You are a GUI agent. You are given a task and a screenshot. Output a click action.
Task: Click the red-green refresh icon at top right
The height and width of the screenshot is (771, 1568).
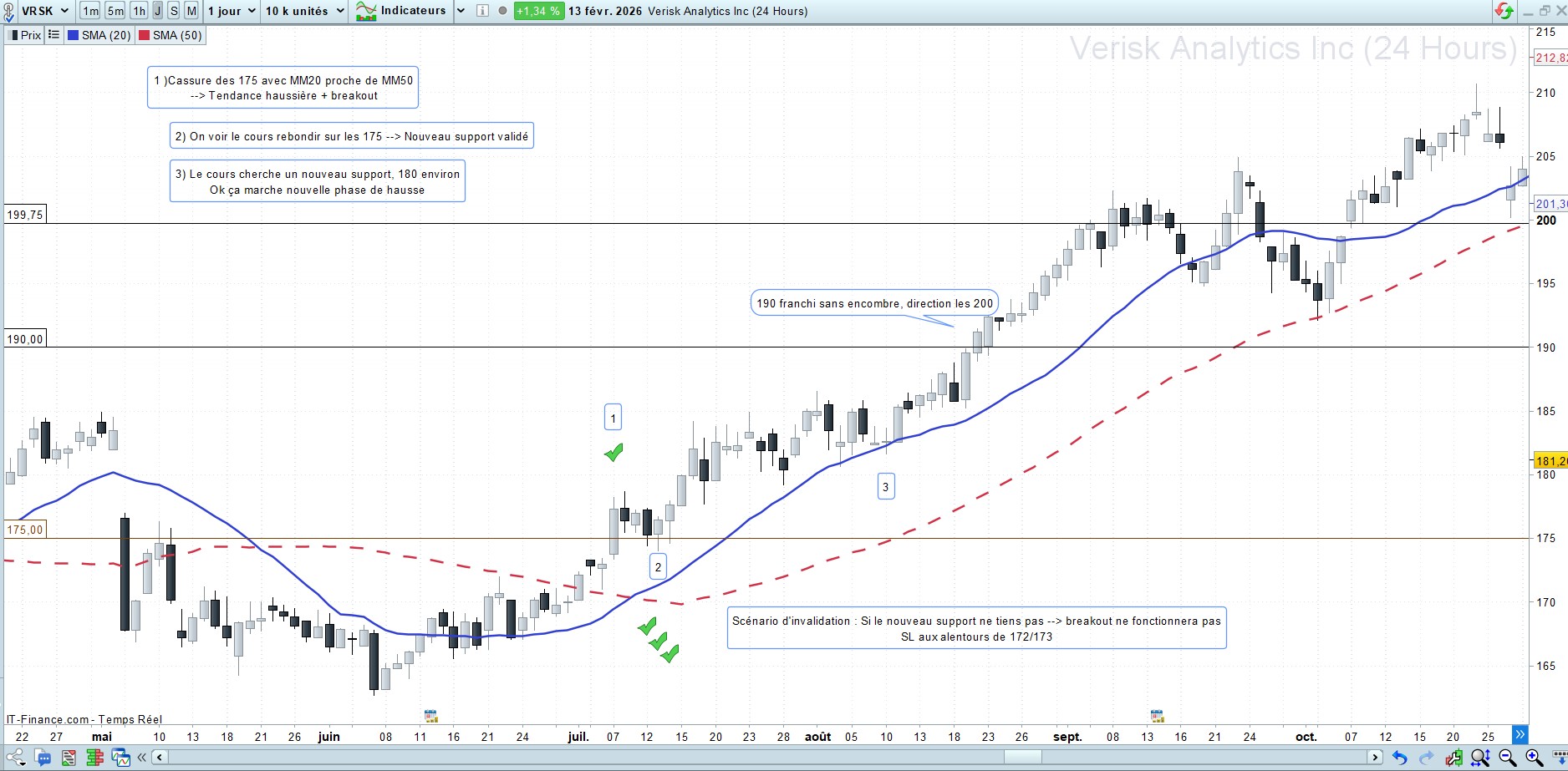click(x=1504, y=11)
